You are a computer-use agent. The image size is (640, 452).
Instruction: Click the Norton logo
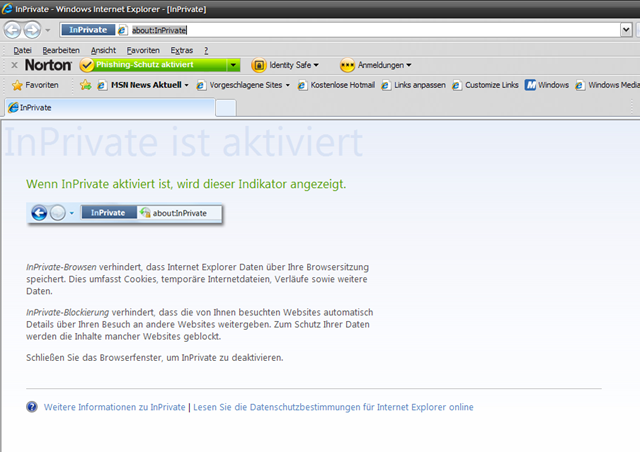pos(48,65)
